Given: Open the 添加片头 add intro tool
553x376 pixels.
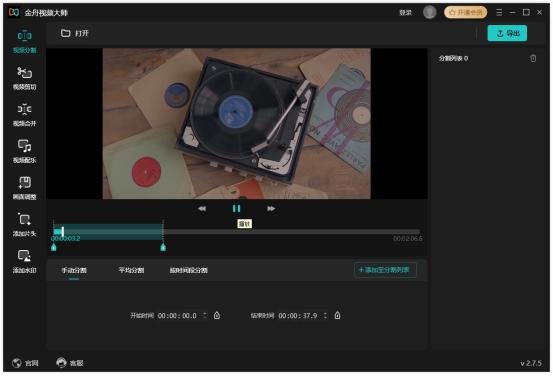Looking at the screenshot, I should (24, 225).
